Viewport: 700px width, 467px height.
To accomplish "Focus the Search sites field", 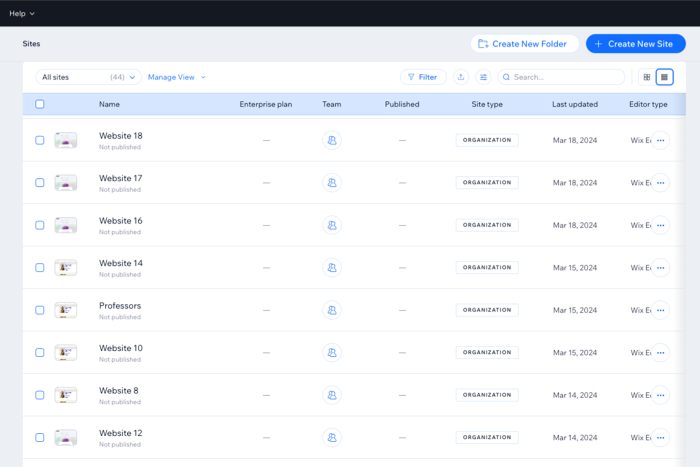I will [x=561, y=77].
